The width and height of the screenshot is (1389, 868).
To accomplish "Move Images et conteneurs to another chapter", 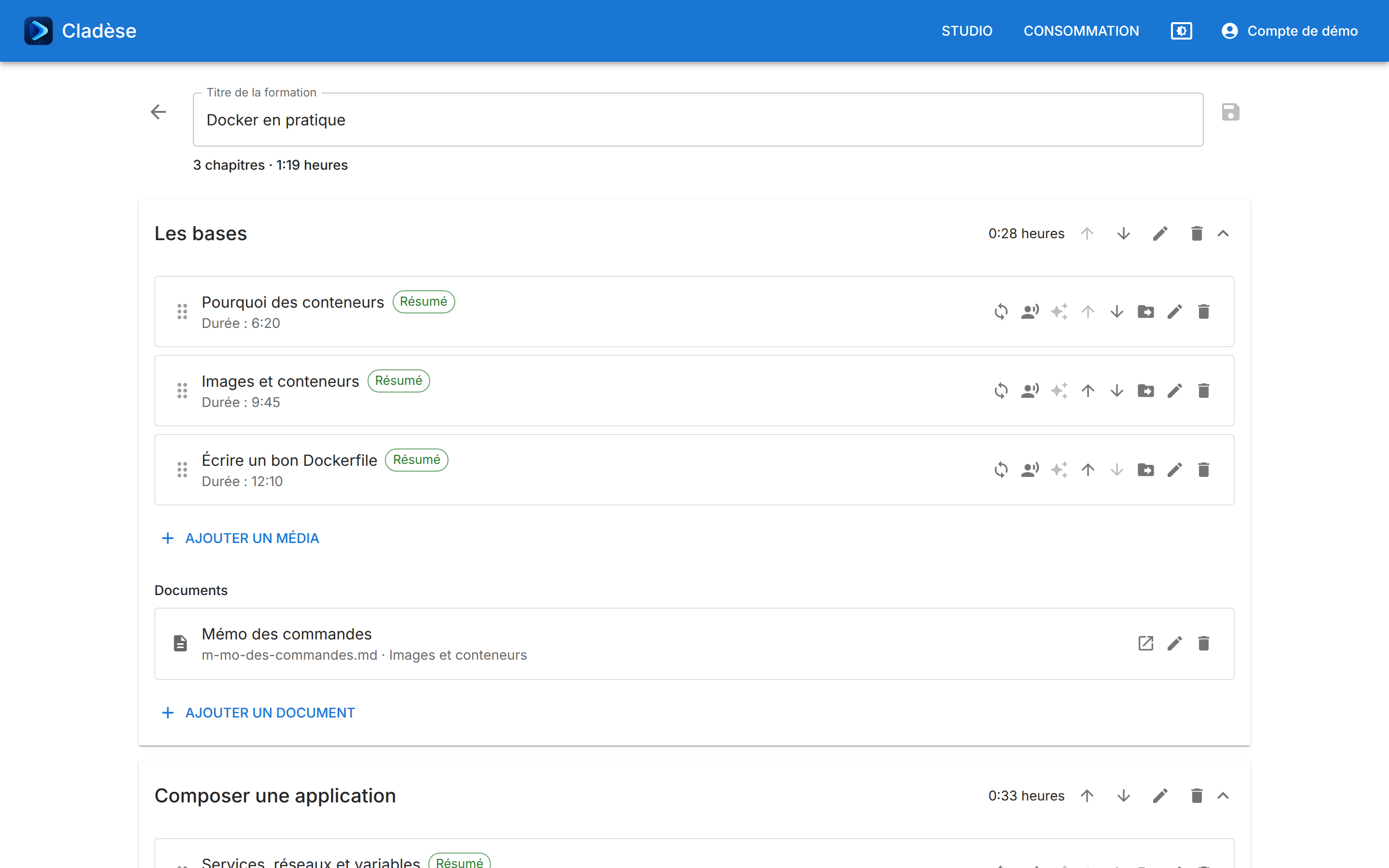I will click(x=1145, y=391).
